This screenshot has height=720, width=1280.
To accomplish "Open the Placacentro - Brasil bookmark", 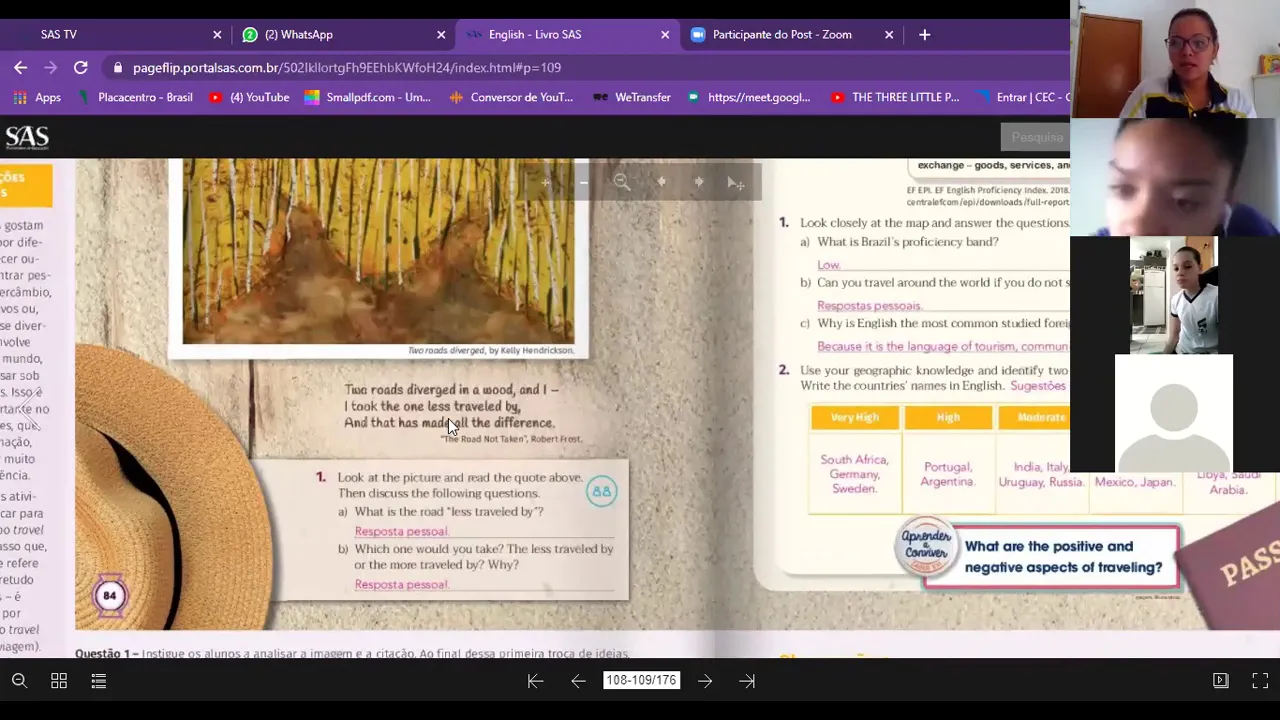I will click(x=135, y=97).
